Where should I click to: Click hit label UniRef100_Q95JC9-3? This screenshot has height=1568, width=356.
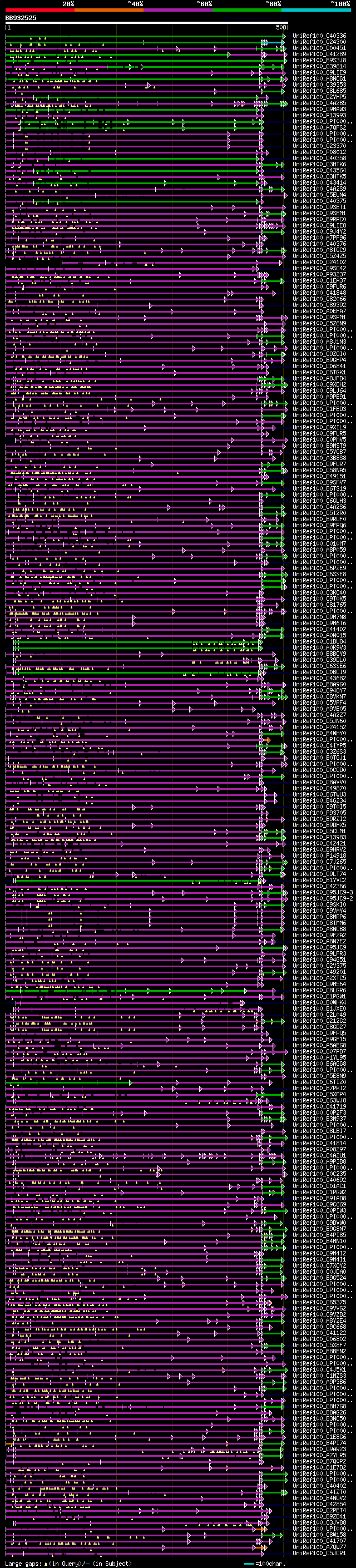tap(323, 892)
